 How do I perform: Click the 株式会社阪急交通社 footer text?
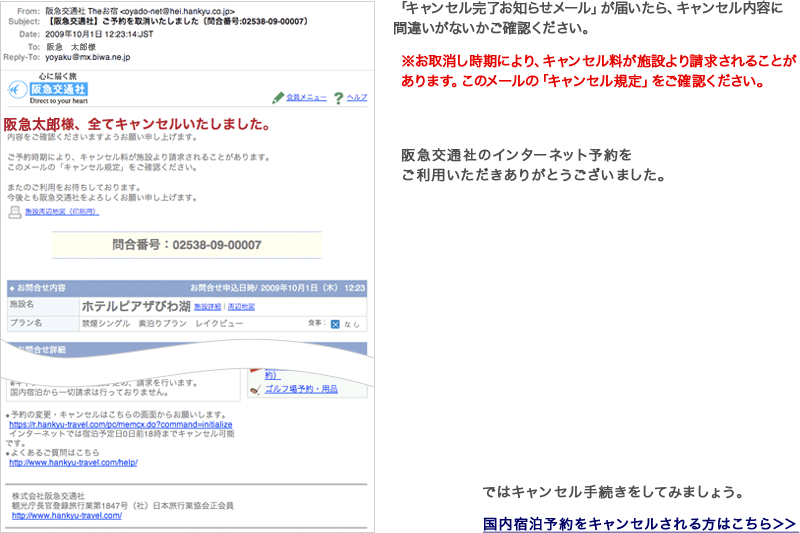click(x=48, y=496)
